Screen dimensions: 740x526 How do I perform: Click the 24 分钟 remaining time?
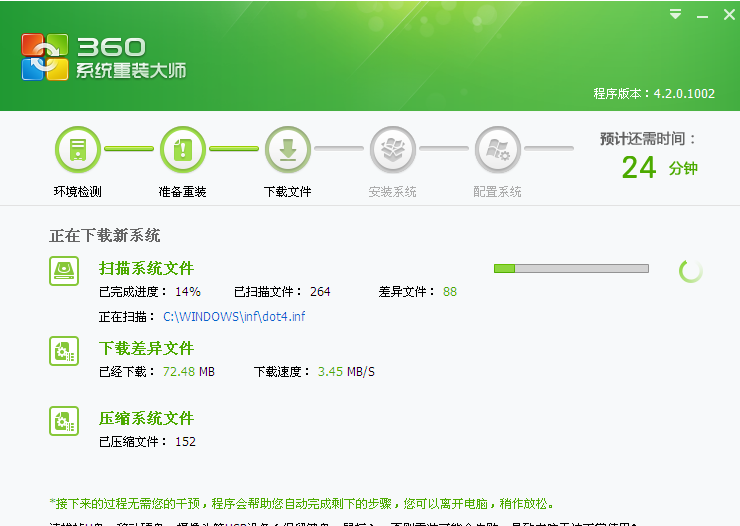coord(660,167)
